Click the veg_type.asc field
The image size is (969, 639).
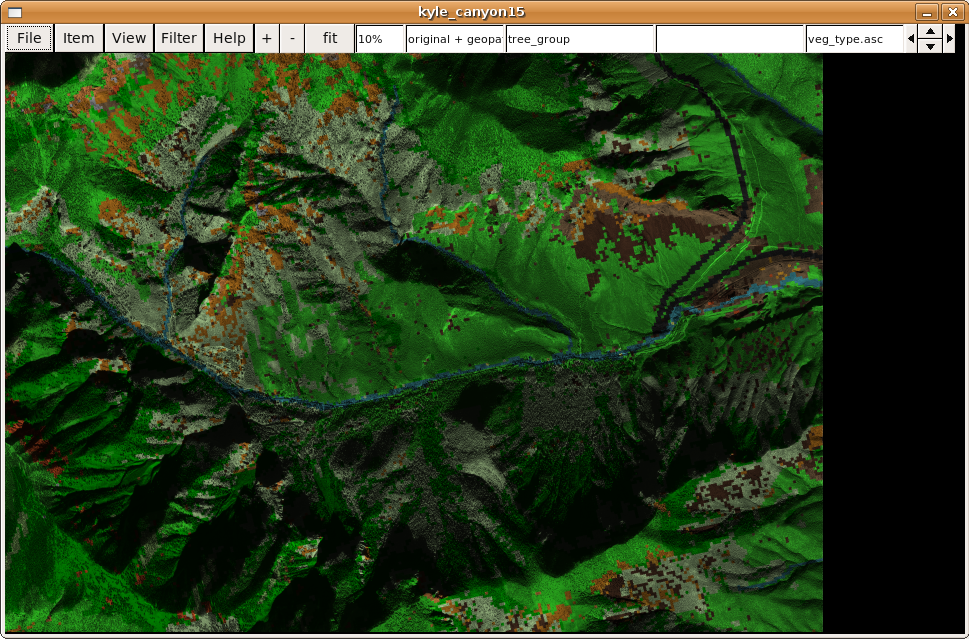tap(854, 39)
